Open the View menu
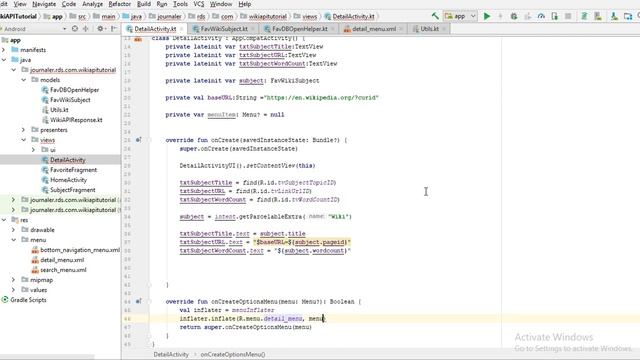 [20, 4]
